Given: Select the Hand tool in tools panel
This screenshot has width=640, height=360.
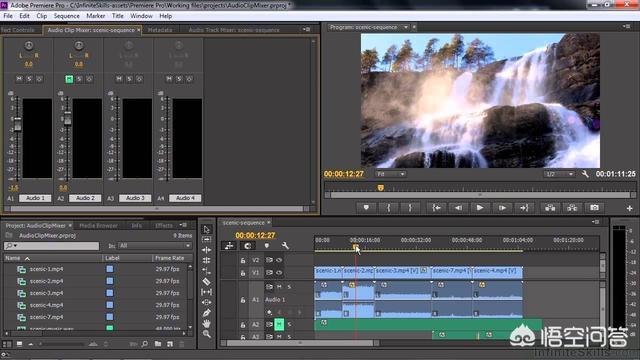Looking at the screenshot, I should click(x=207, y=323).
